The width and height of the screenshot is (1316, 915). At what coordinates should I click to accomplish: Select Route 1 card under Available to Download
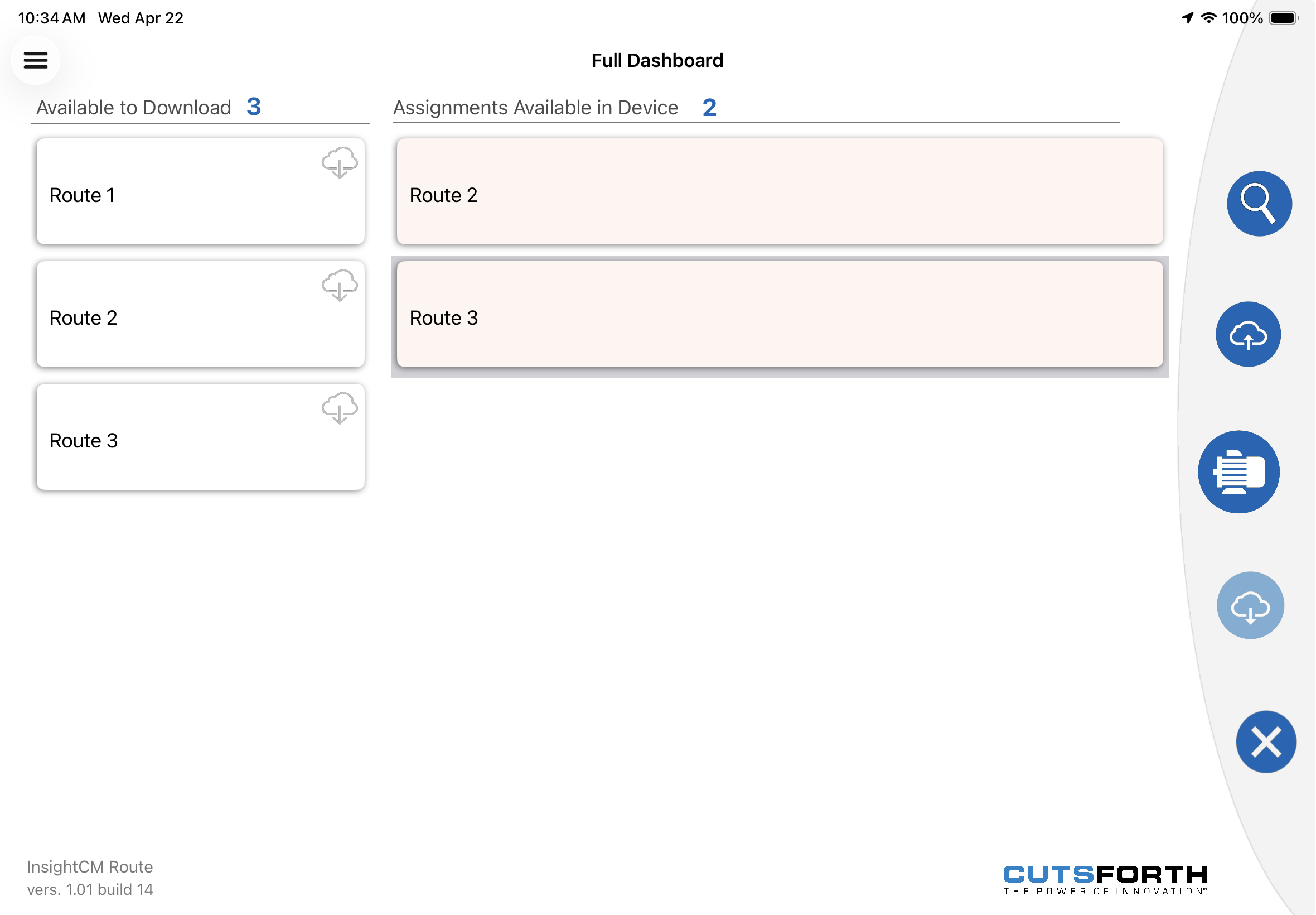pyautogui.click(x=201, y=191)
